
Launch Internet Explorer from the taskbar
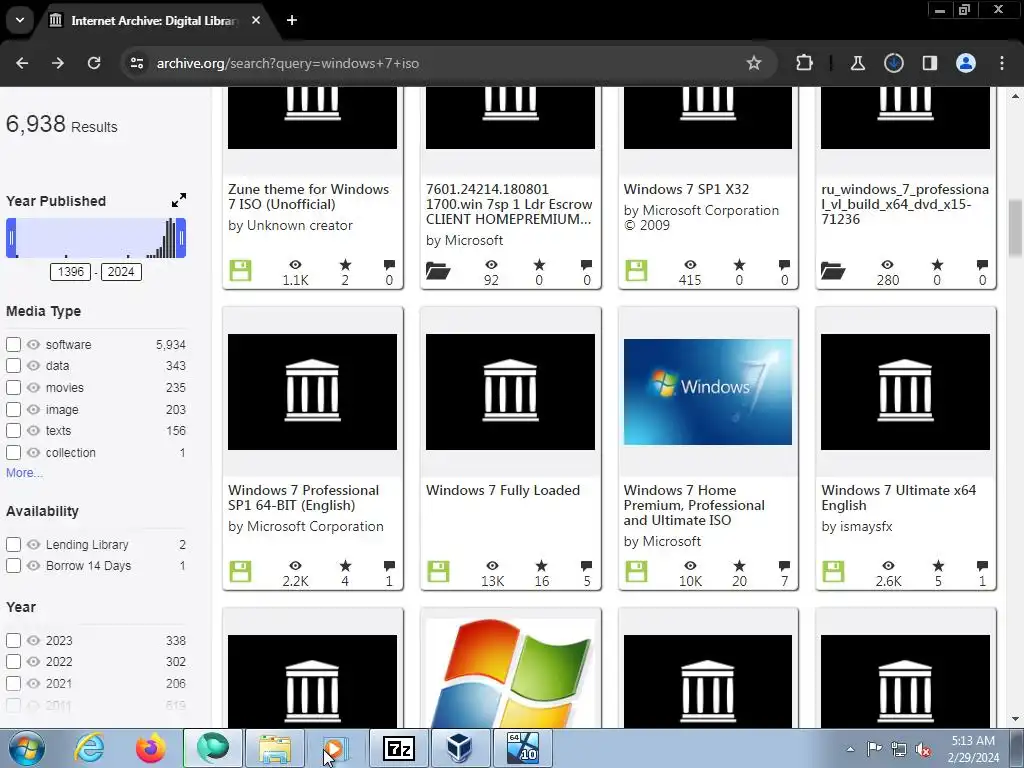coord(89,748)
